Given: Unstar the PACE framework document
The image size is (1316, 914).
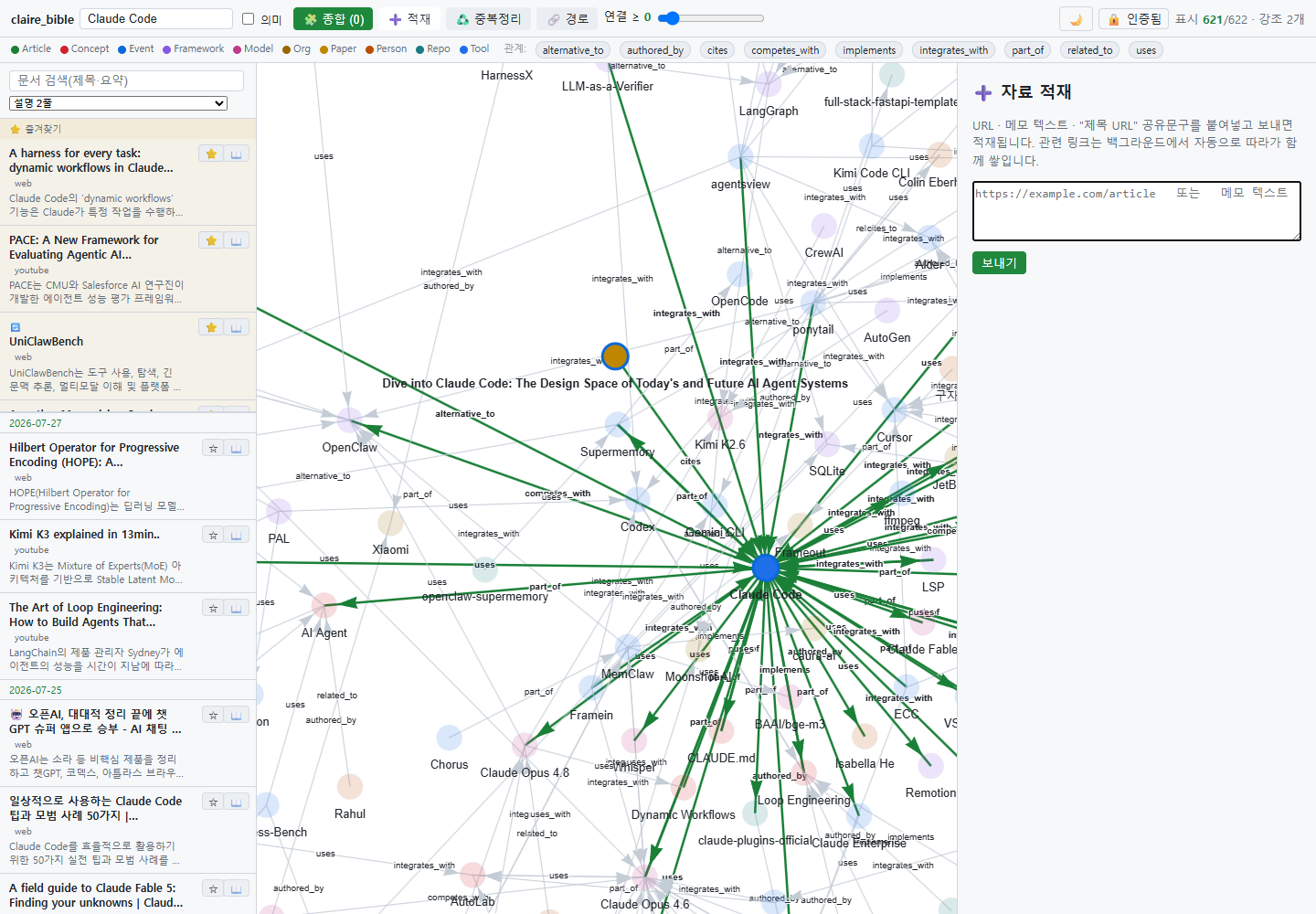Looking at the screenshot, I should (x=211, y=240).
